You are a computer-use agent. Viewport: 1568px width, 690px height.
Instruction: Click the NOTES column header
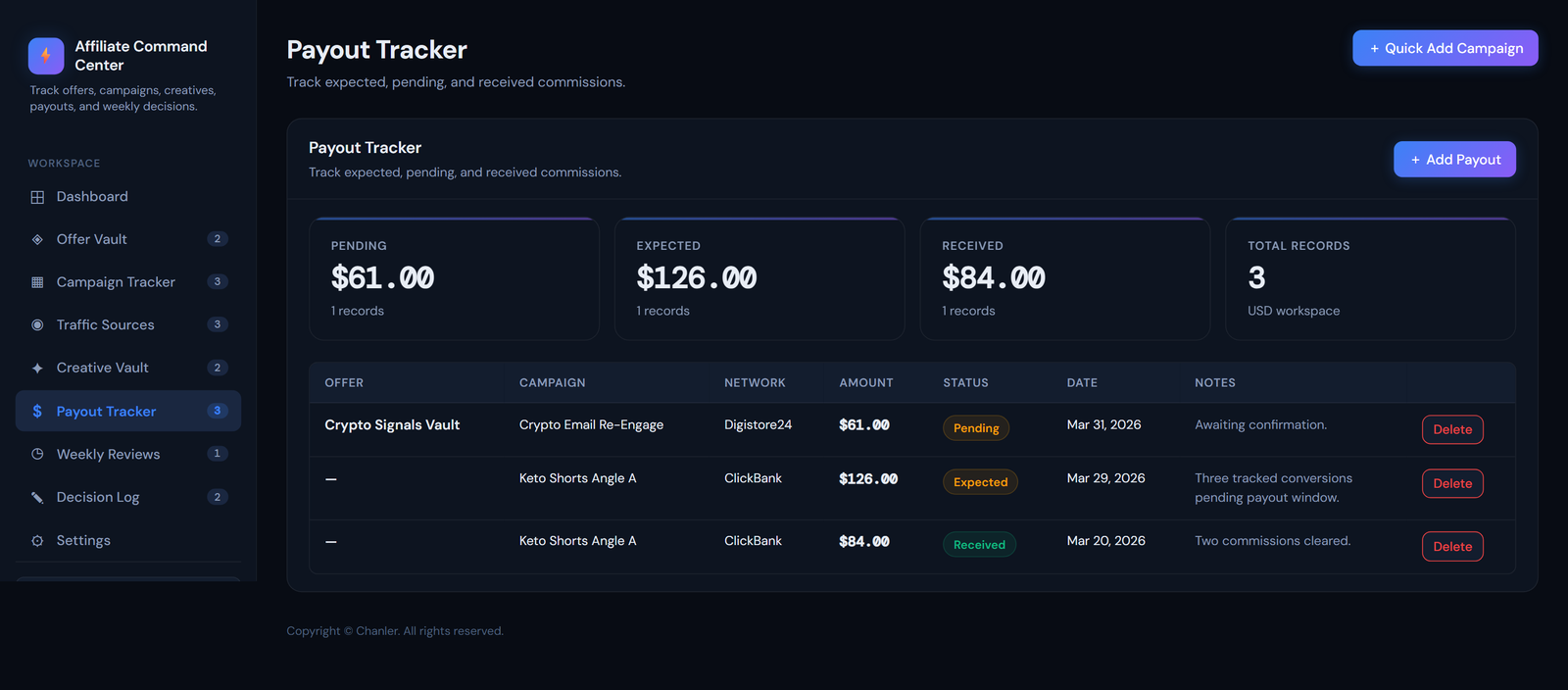[x=1215, y=383]
